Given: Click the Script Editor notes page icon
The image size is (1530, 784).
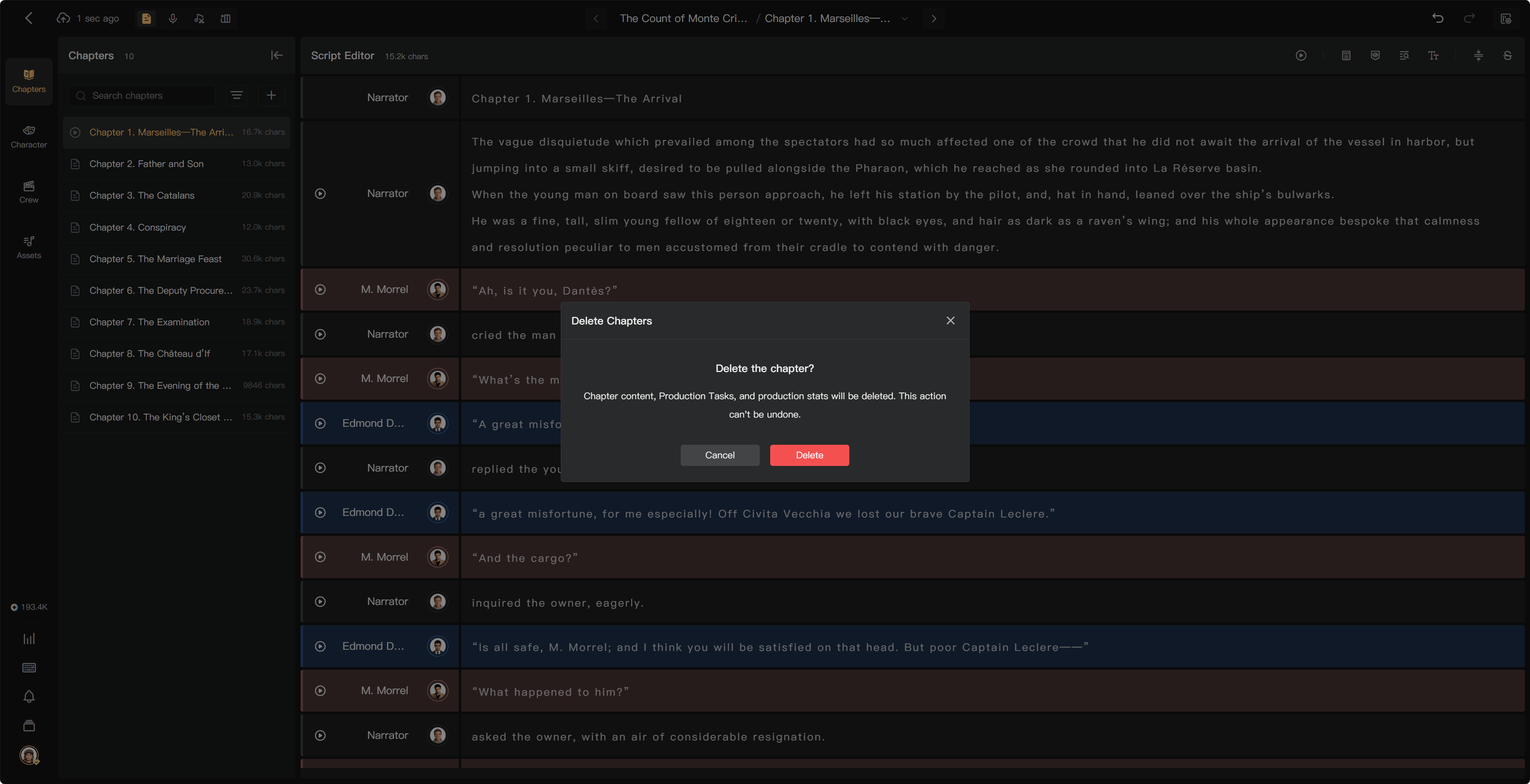Looking at the screenshot, I should point(1346,55).
